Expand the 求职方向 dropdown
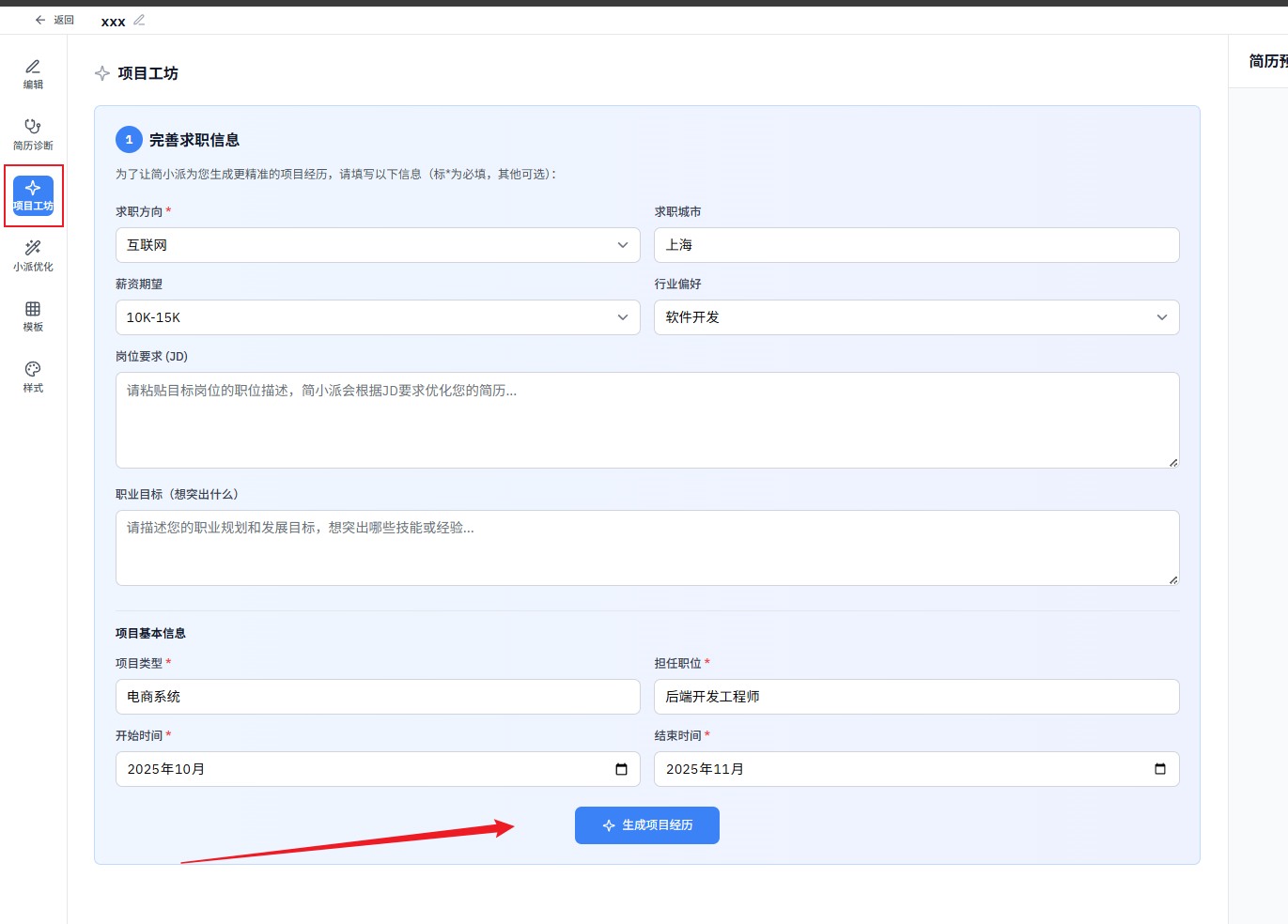 point(378,245)
